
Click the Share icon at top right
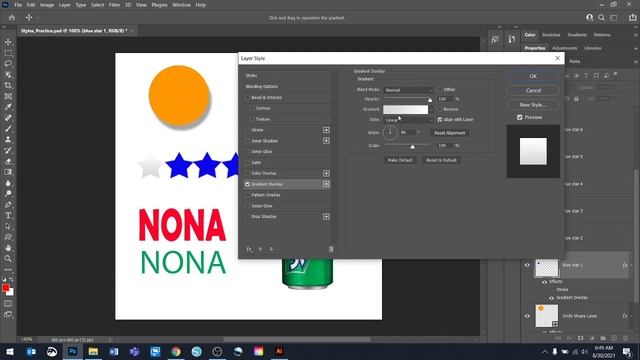pos(633,18)
